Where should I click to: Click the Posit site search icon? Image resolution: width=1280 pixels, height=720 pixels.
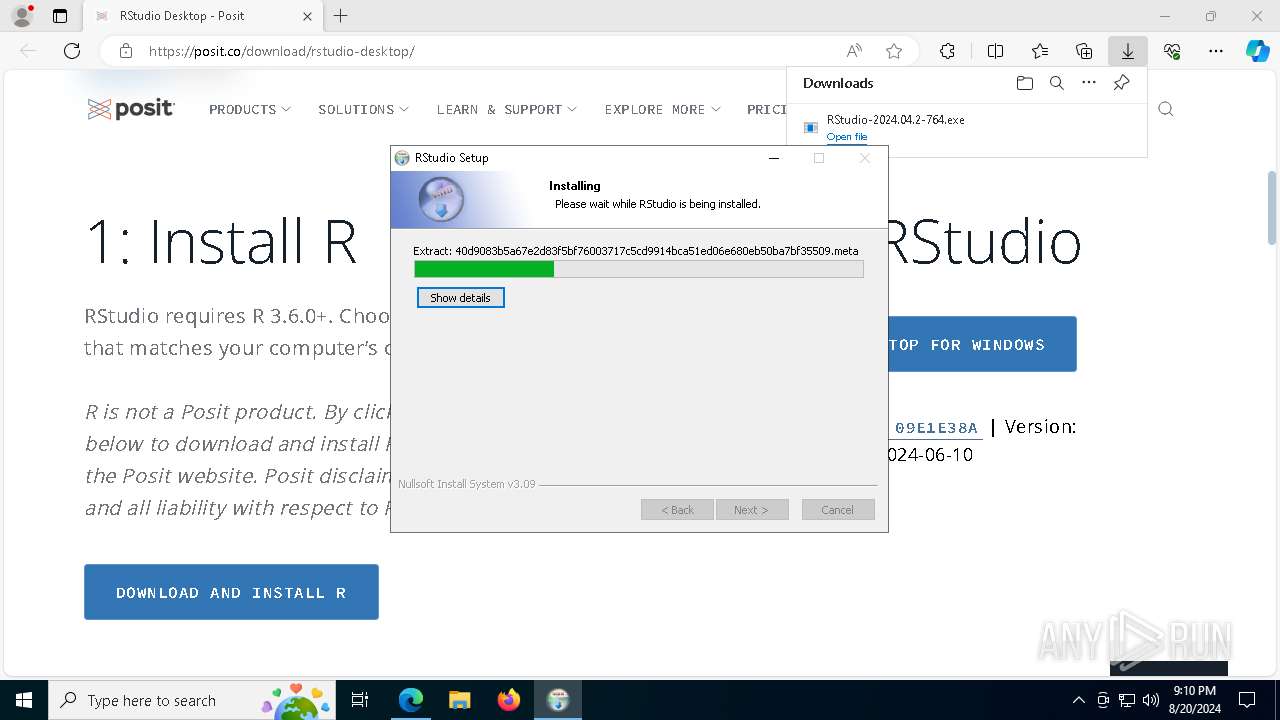coord(1166,109)
